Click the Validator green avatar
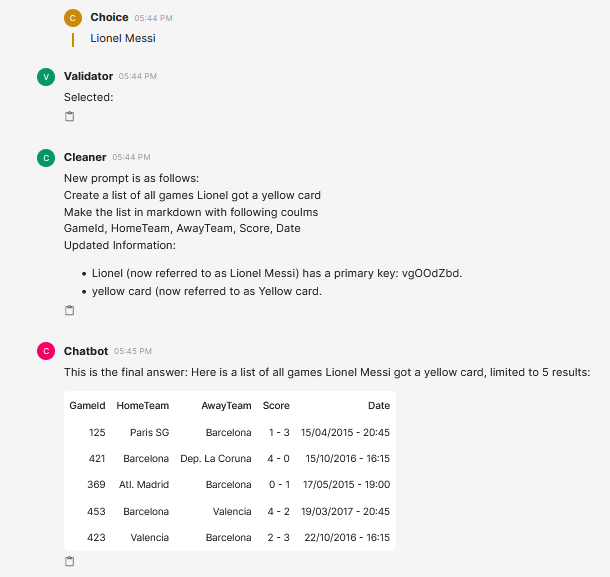Image resolution: width=610 pixels, height=577 pixels. pos(46,77)
